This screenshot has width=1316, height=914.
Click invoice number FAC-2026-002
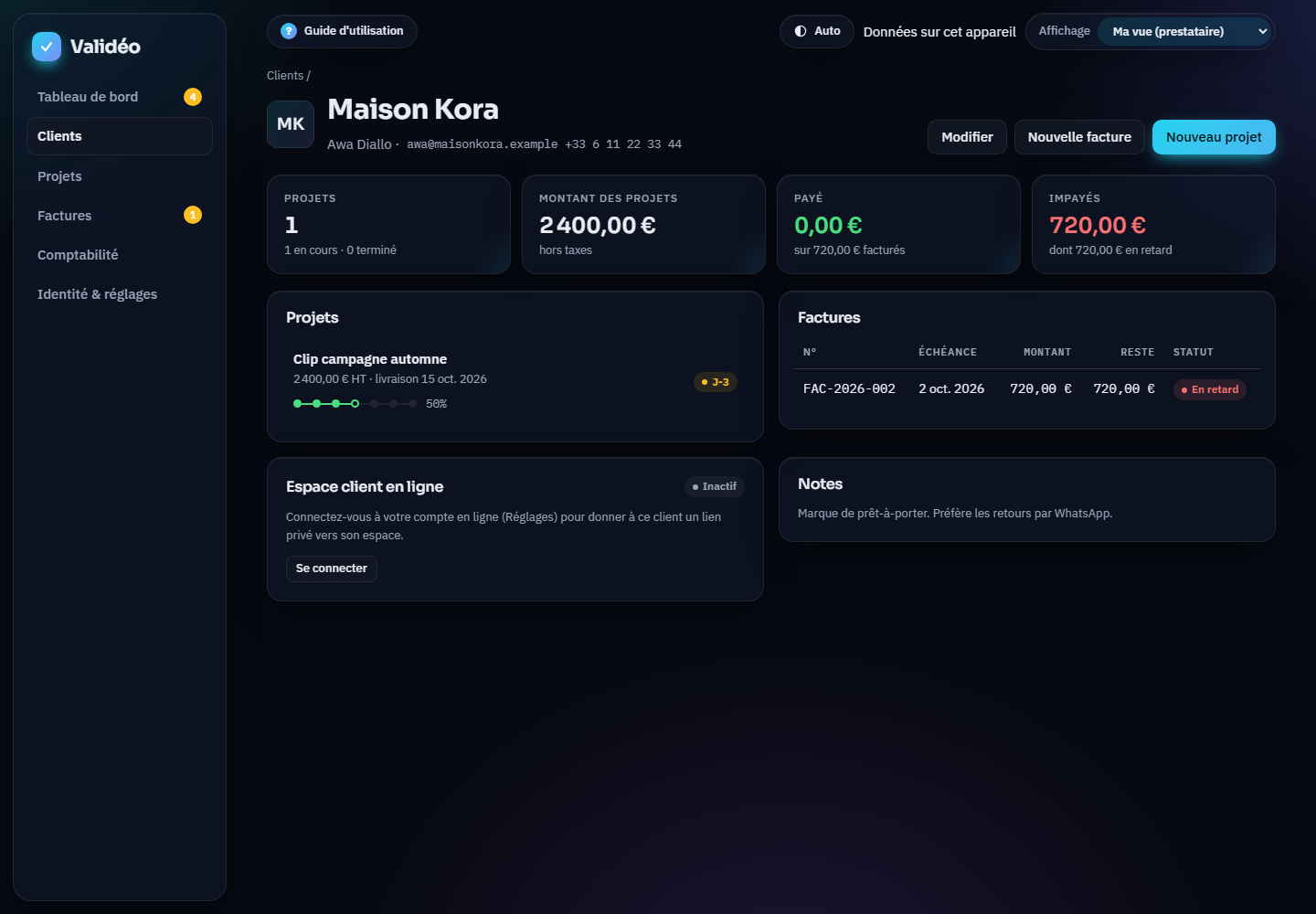coord(849,389)
